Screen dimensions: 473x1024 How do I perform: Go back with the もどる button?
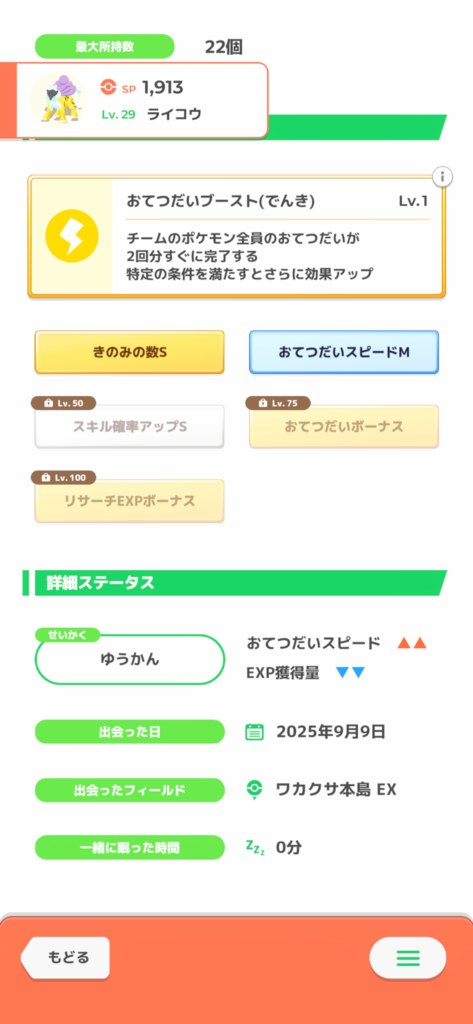65,958
